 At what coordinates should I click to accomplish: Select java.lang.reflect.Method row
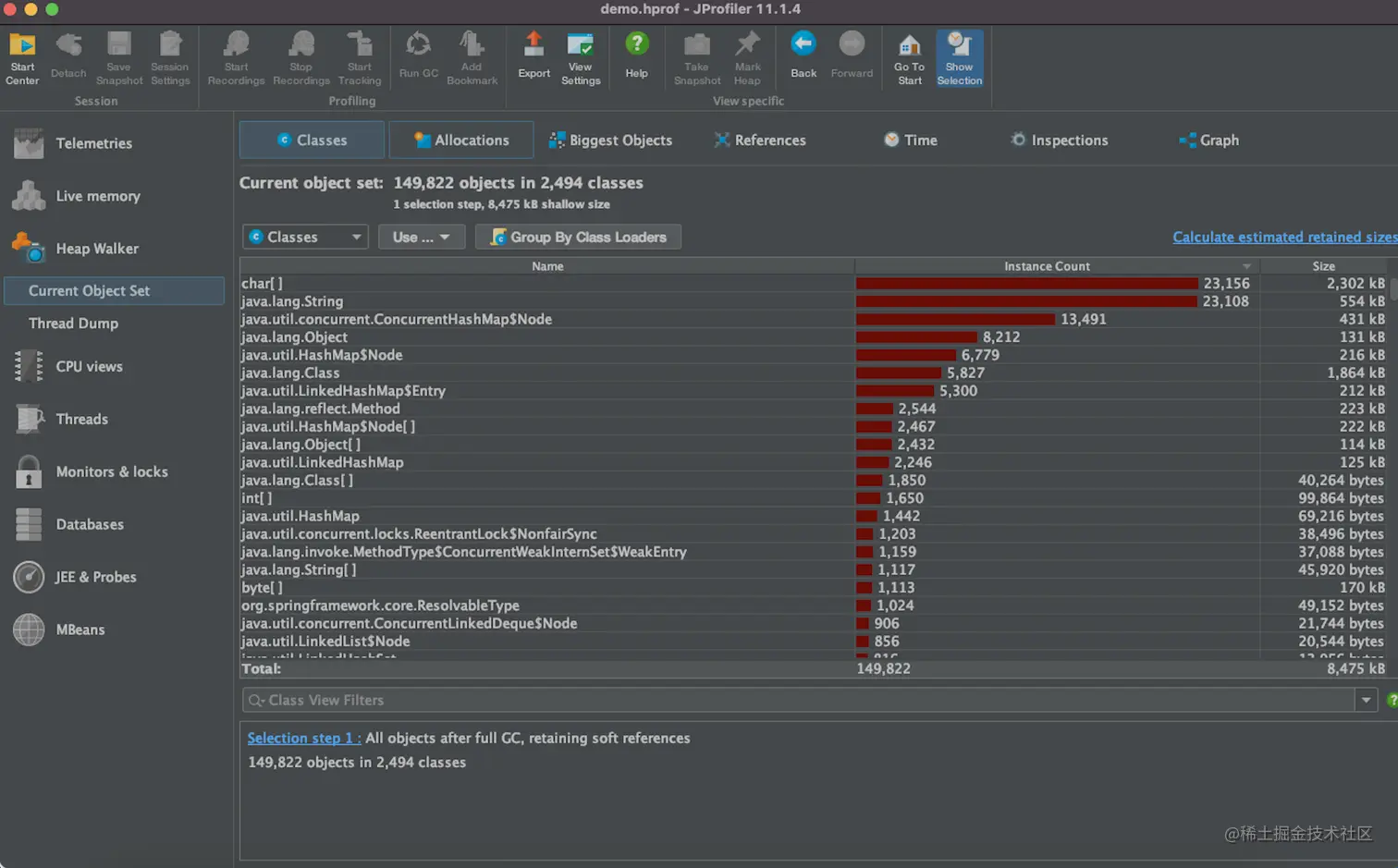[814, 409]
